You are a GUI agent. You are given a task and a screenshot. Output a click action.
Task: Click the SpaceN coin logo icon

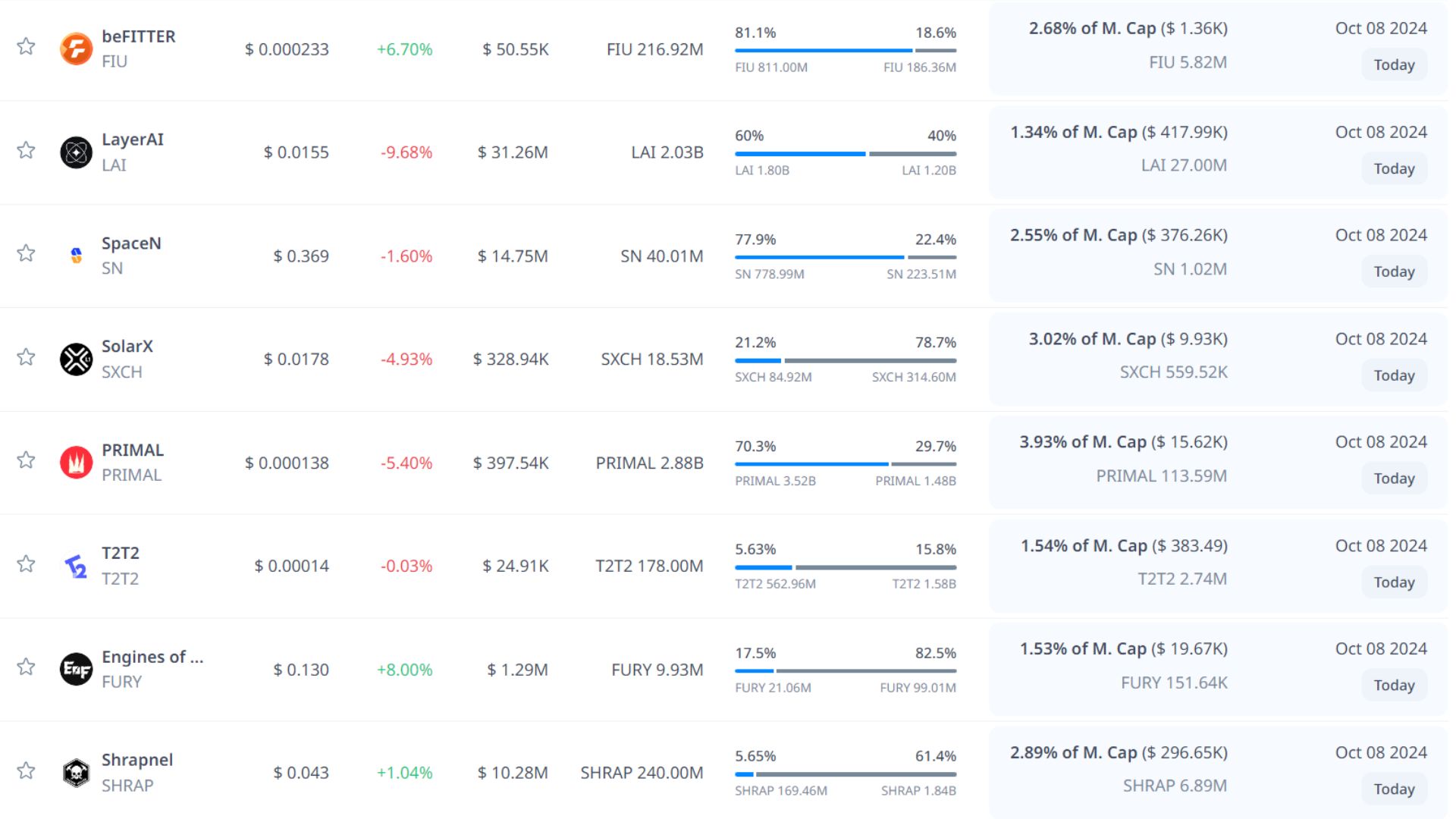(x=76, y=256)
